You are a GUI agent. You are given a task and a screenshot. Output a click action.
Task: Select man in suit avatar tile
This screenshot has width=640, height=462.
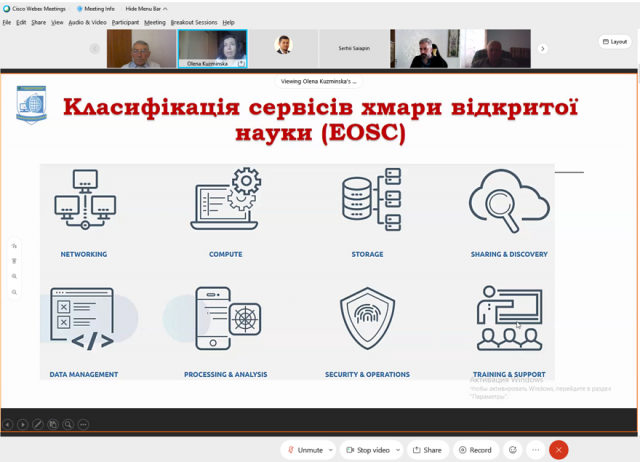[x=283, y=49]
